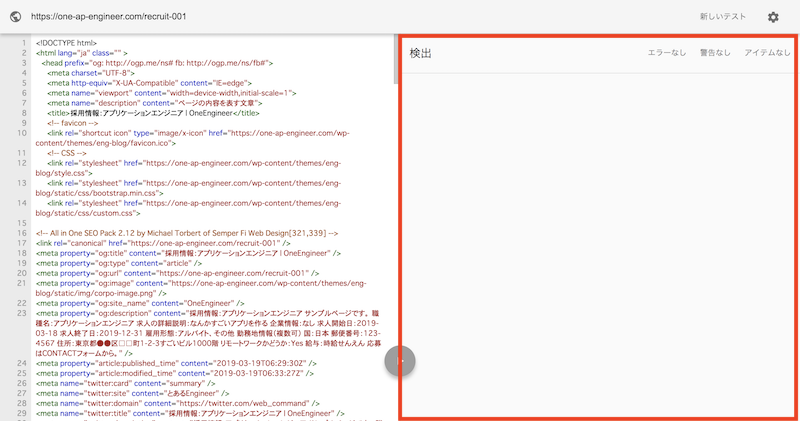
Task: Click the twitter:title meta line
Action: [190, 413]
